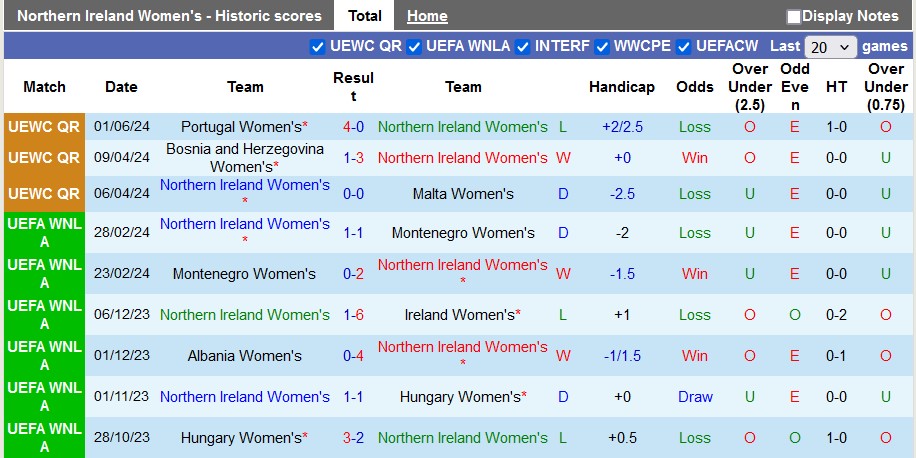Click the -2.5 handicap for Malta match
Viewport: 916px width, 458px height.
(x=622, y=193)
